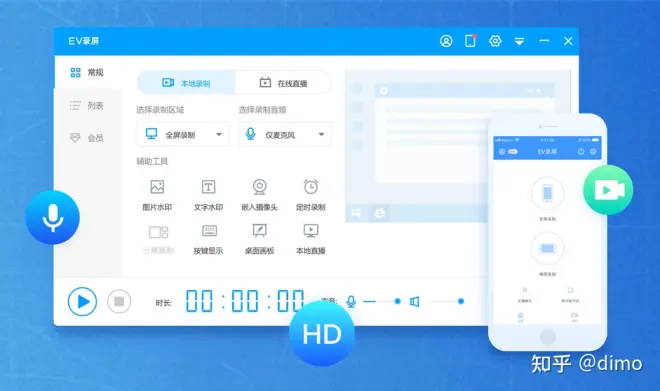Image resolution: width=660 pixels, height=391 pixels.
Task: Close the EV录屏 window
Action: [x=568, y=41]
